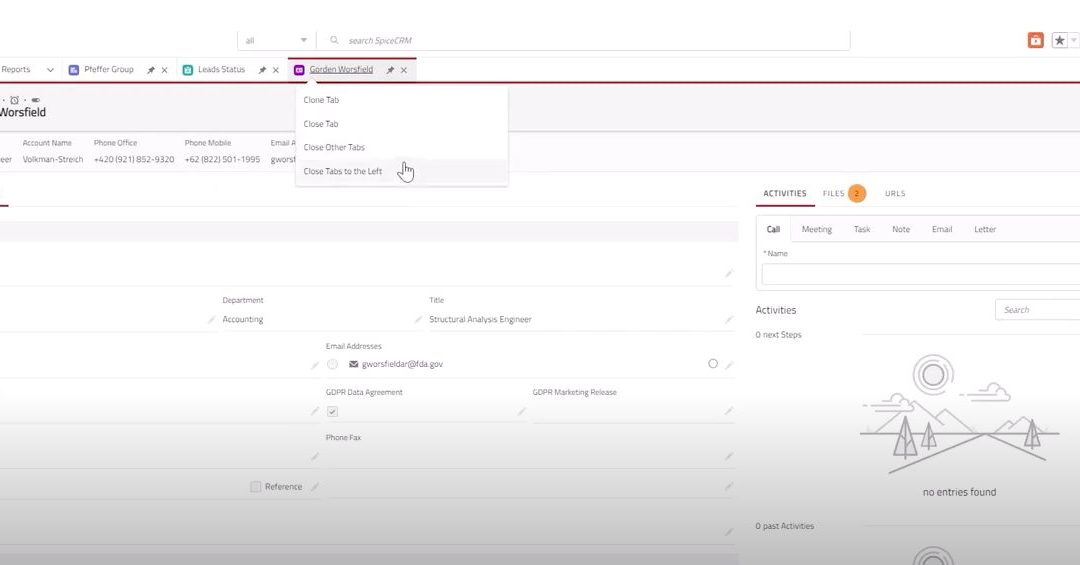This screenshot has width=1080, height=565.
Task: Edit the Title field pencil icon
Action: pos(729,320)
